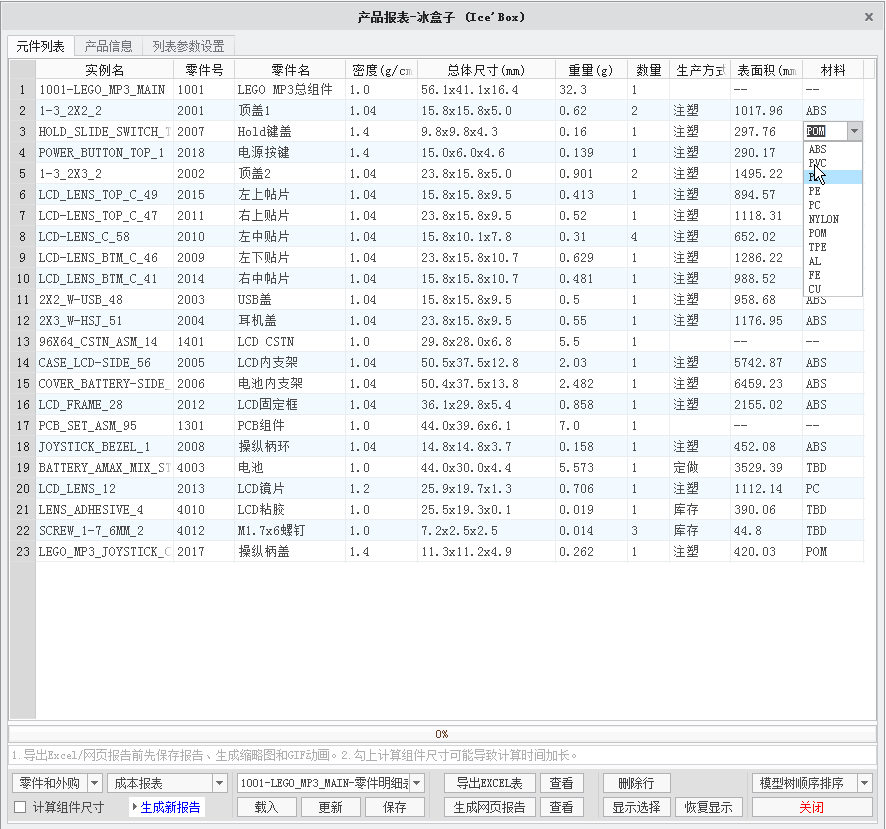Switch to the 元件列表 tab
Image resolution: width=886 pixels, height=829 pixels.
(x=41, y=46)
